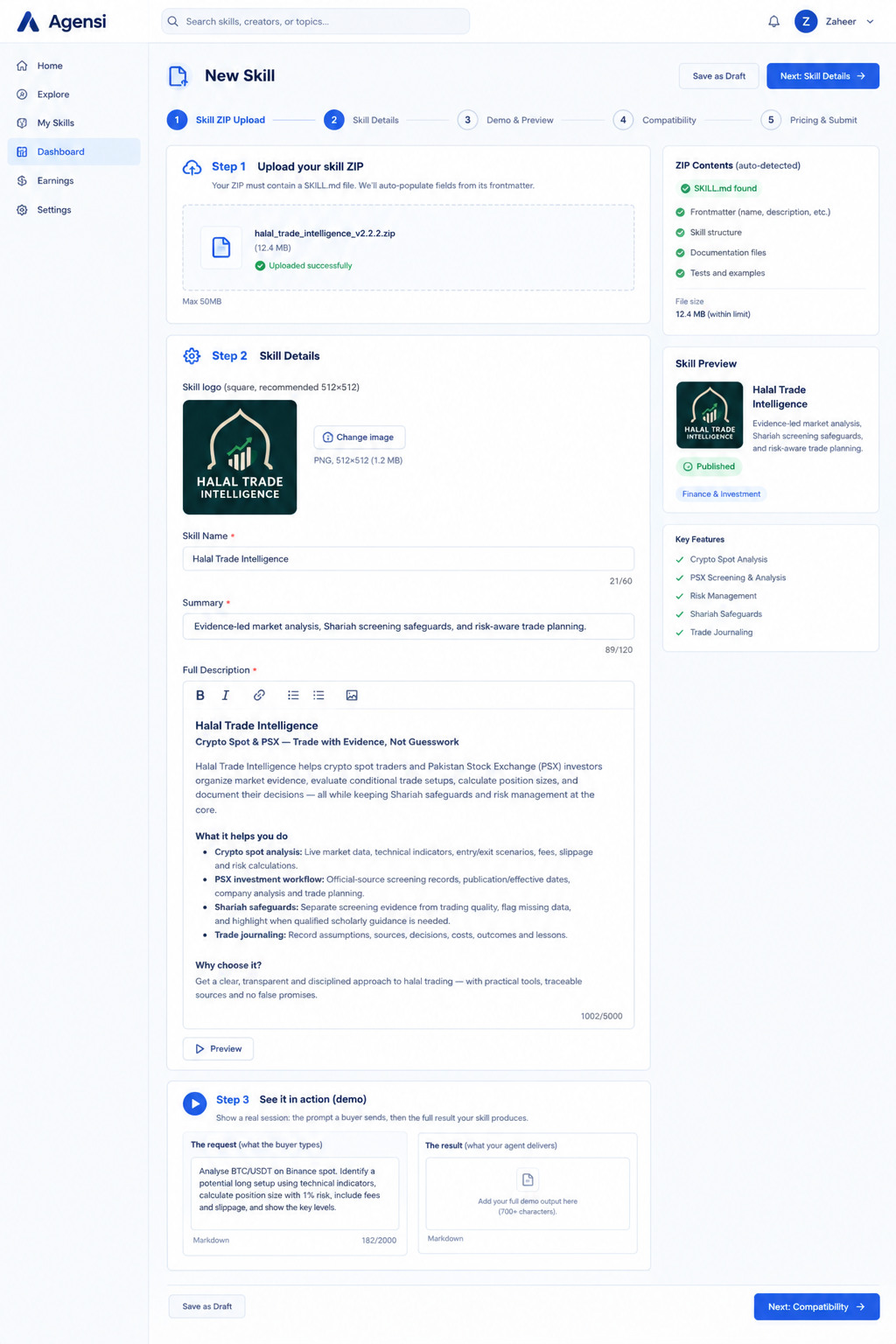Insert a link in description
The width and height of the screenshot is (896, 1344).
tap(259, 696)
